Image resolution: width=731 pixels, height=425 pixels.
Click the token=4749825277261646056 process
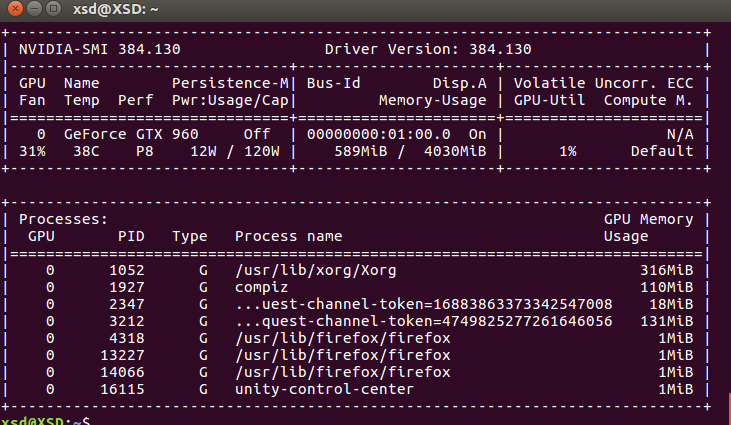point(423,322)
